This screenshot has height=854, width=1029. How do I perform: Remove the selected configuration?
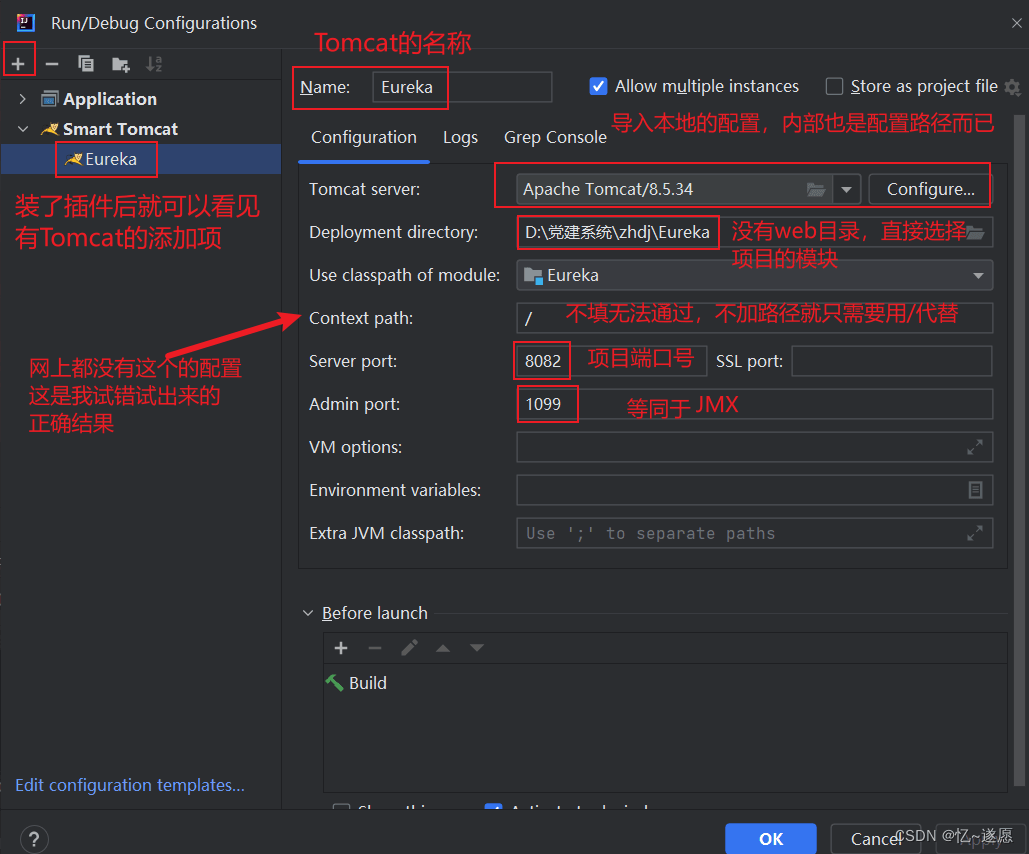click(52, 64)
